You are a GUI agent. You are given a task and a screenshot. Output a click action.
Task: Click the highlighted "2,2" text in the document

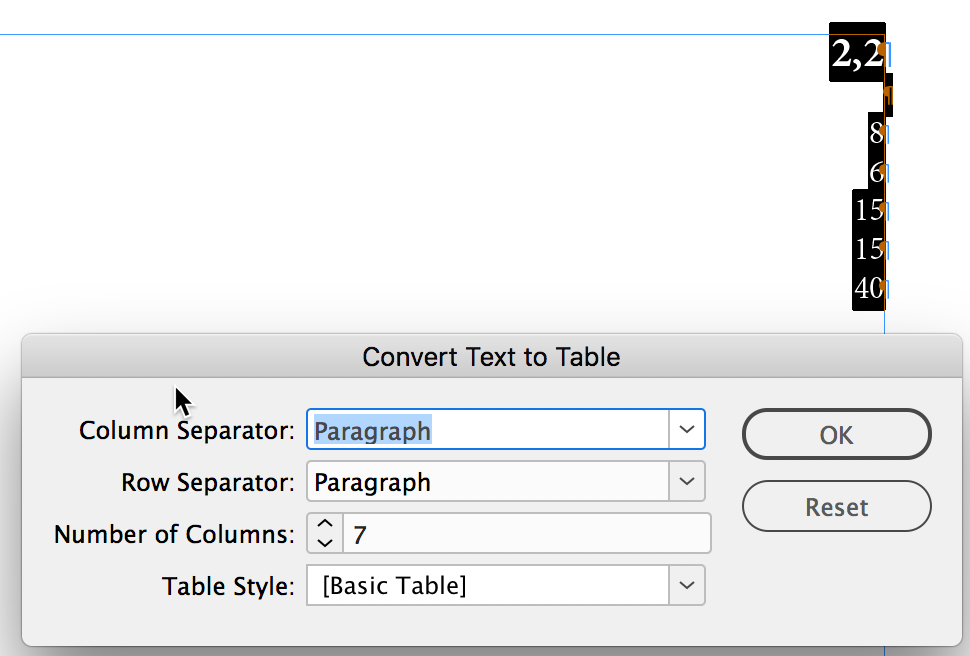(x=857, y=54)
